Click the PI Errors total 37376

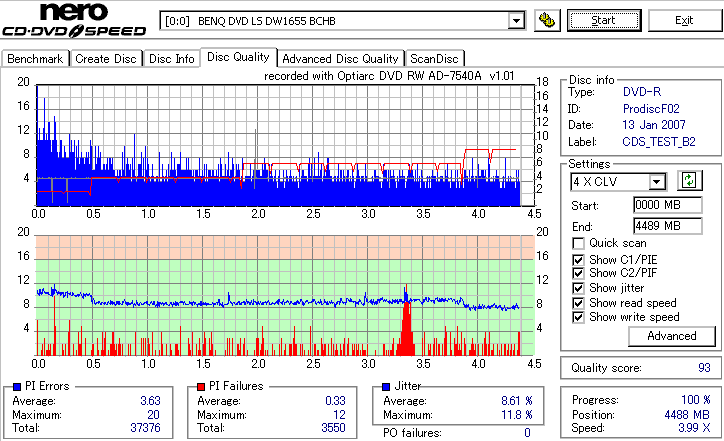click(x=145, y=428)
